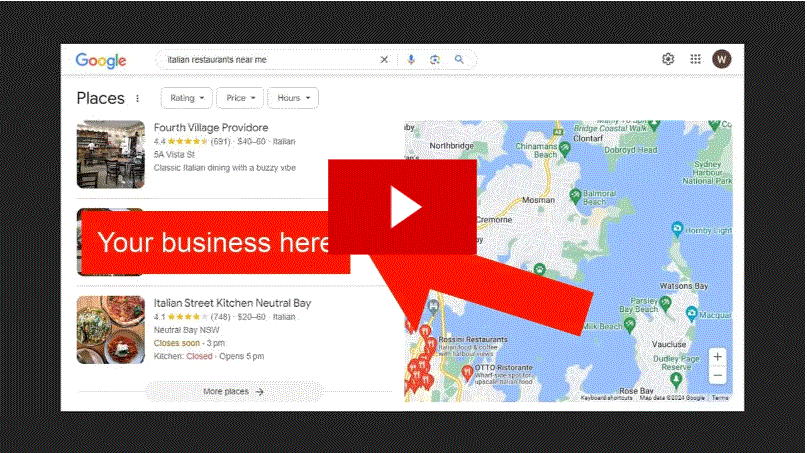Click the Northbridge label on the map

click(451, 146)
